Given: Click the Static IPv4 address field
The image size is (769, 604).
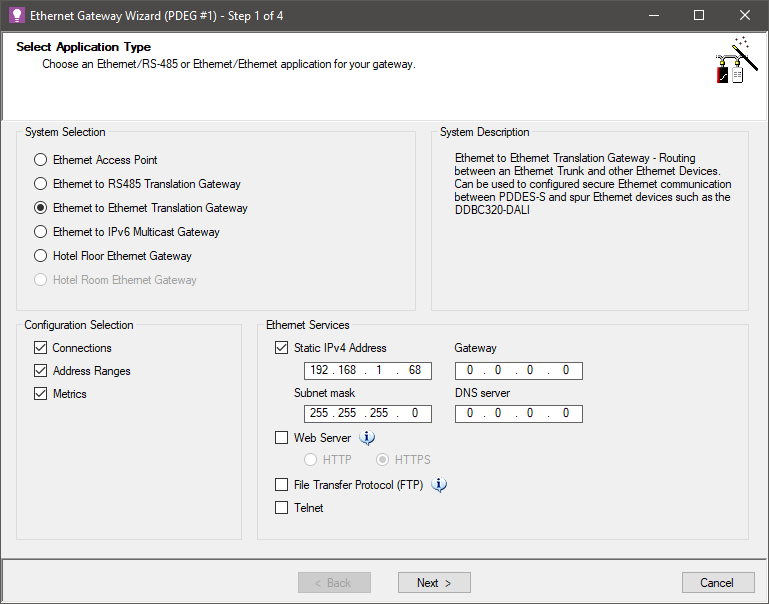Looking at the screenshot, I should pyautogui.click(x=367, y=371).
